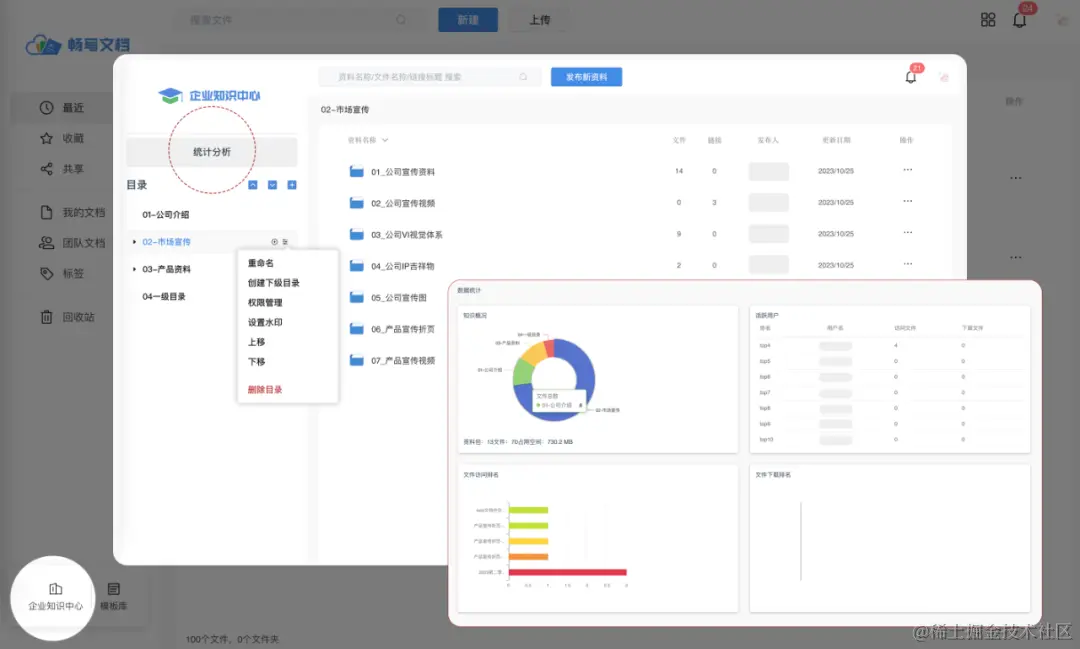Open 共享 shared files in the sidebar
The image size is (1080, 649).
click(62, 169)
